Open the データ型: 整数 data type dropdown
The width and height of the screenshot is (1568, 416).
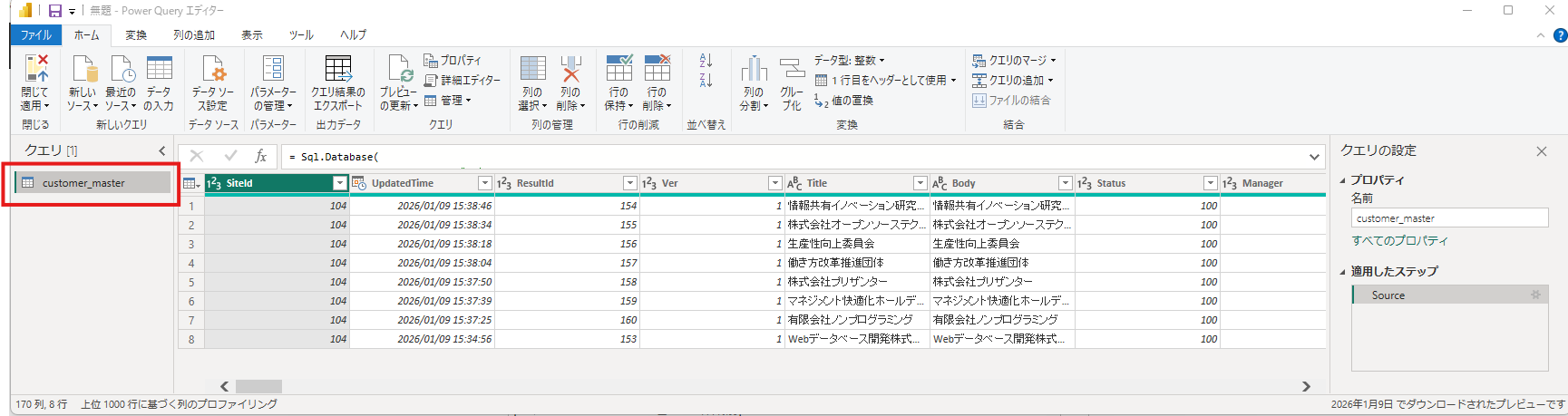849,60
